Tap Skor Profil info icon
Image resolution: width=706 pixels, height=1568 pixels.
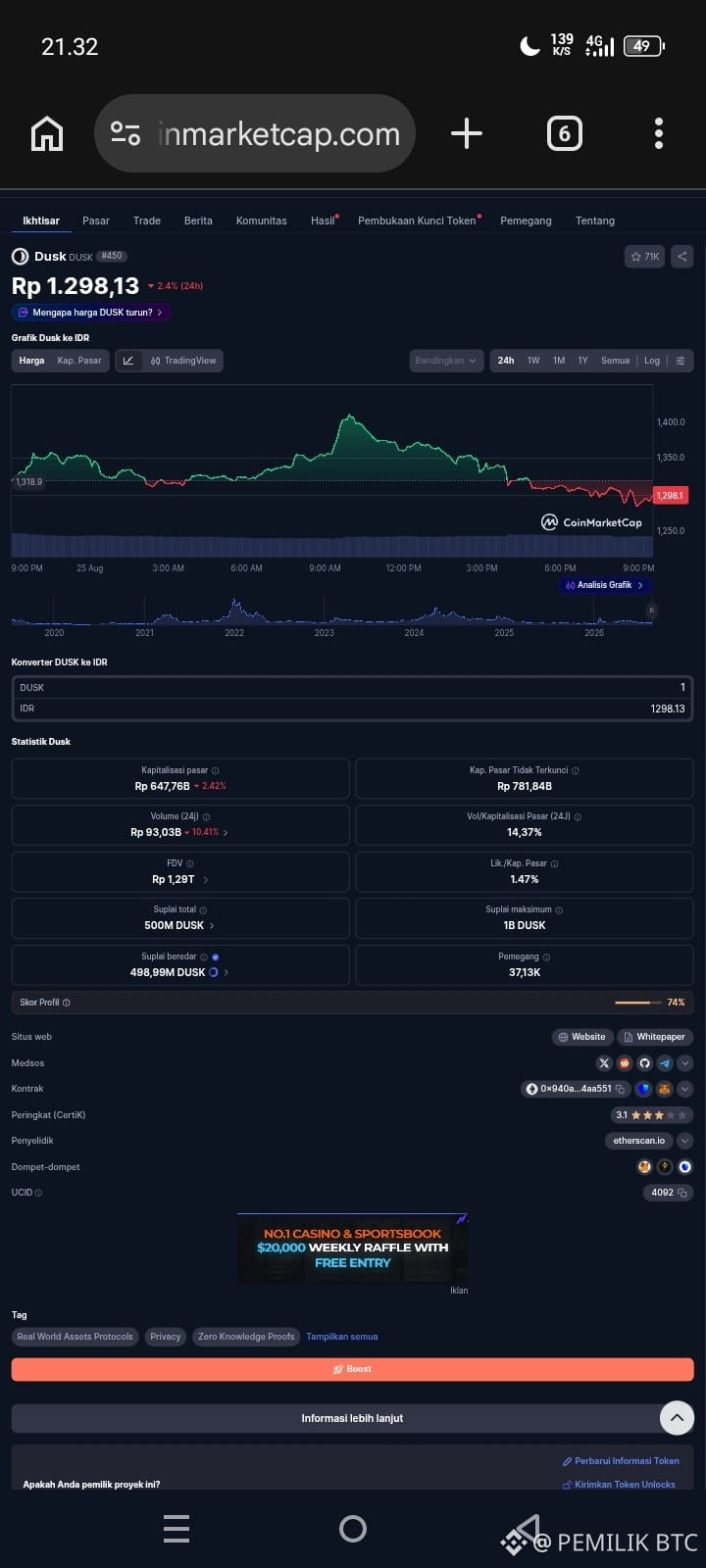[x=66, y=1003]
